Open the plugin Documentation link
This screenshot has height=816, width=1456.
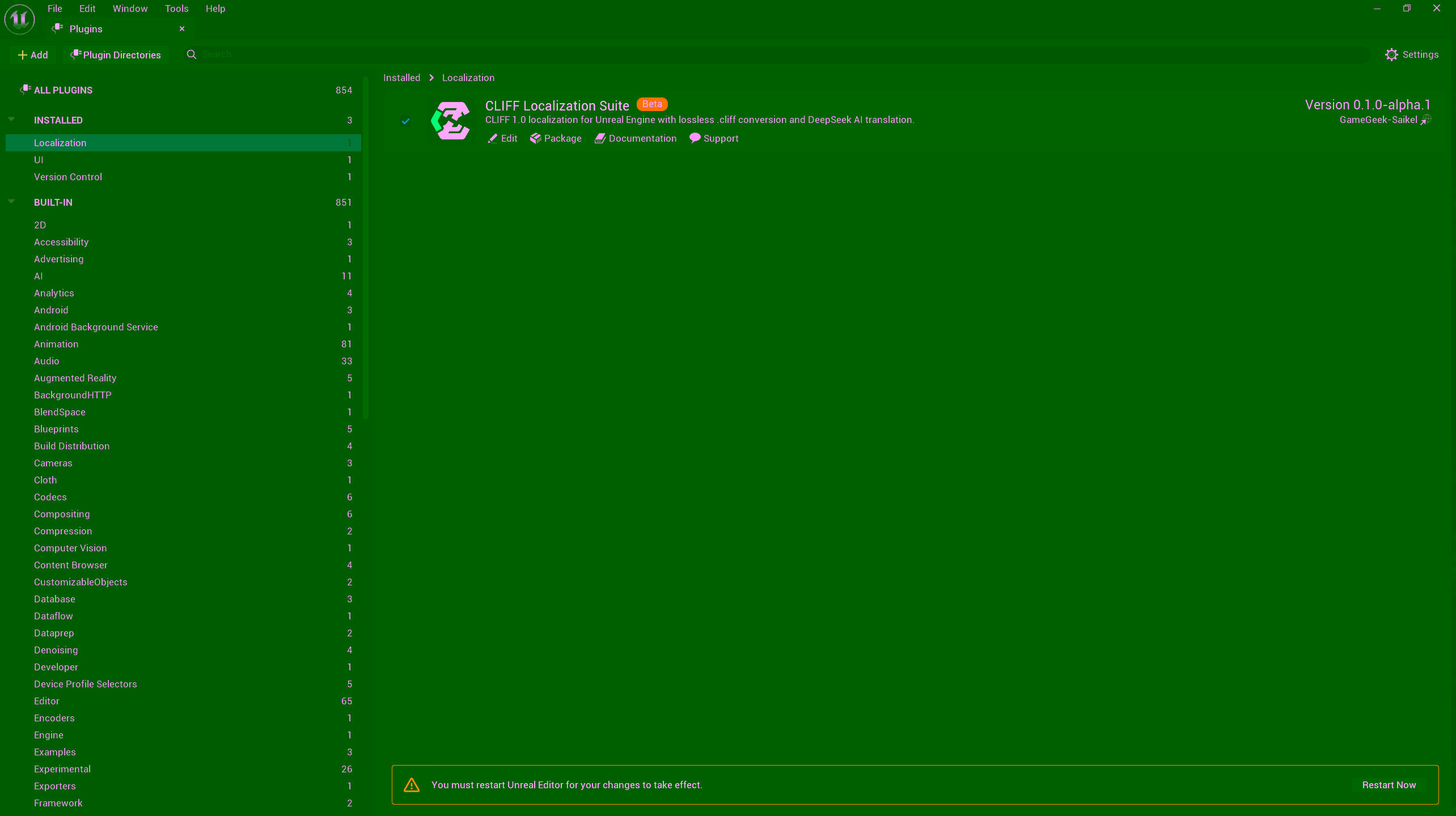click(636, 139)
